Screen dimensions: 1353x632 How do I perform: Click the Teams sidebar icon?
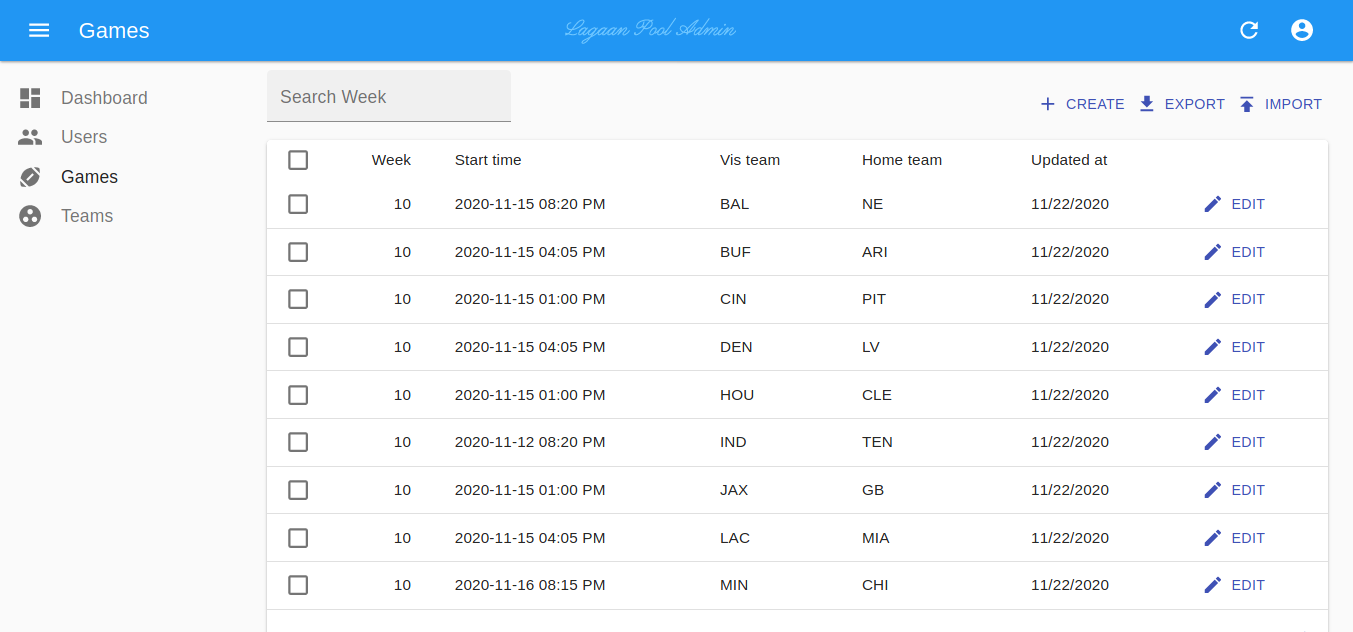click(x=30, y=216)
